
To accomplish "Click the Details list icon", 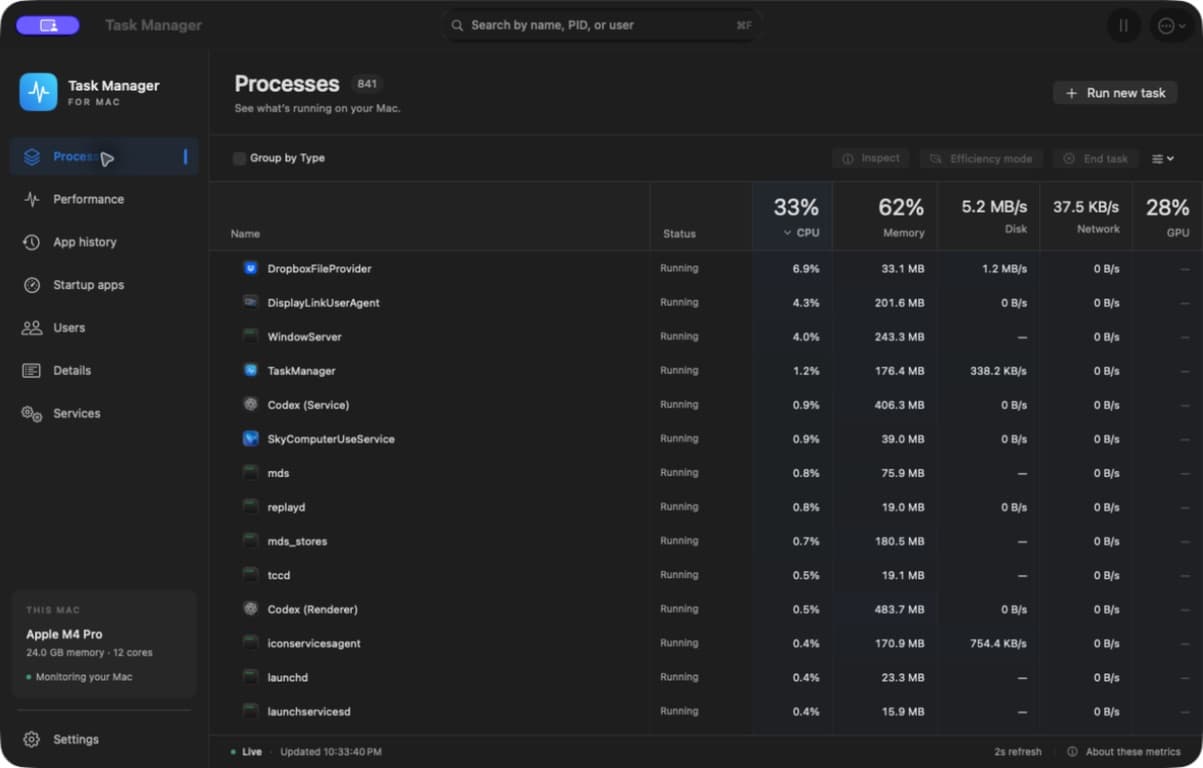I will tap(32, 371).
